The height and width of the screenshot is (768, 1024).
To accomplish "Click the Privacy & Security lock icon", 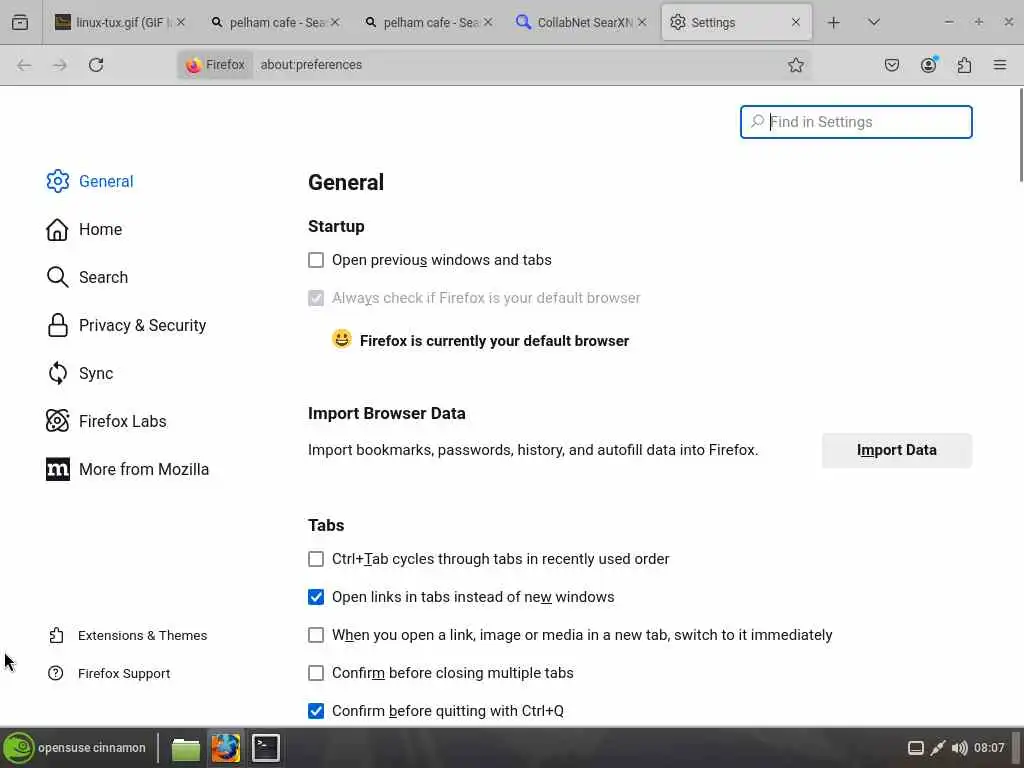I will tap(57, 325).
